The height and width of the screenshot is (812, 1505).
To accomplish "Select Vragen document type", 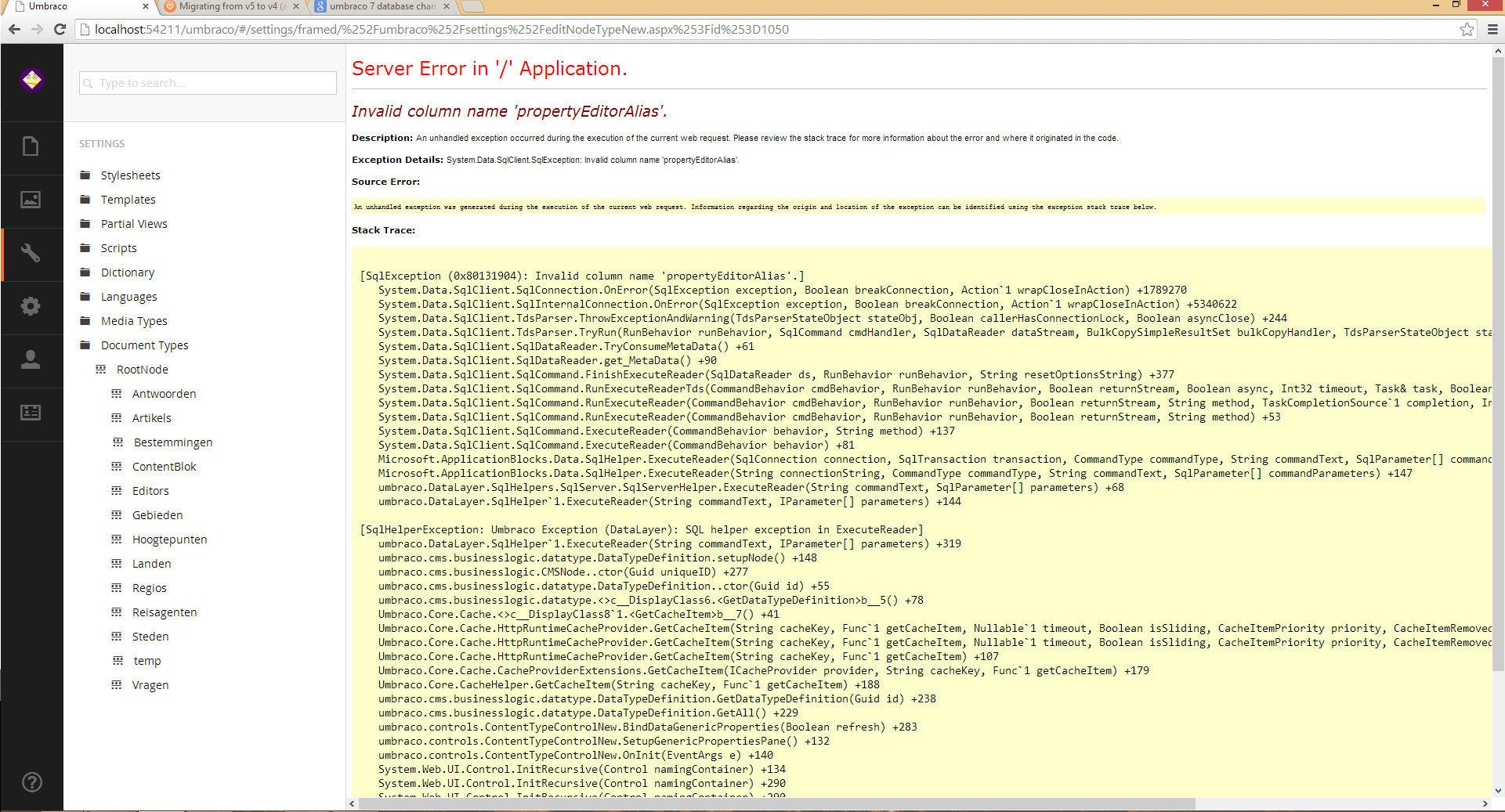I will [x=150, y=685].
